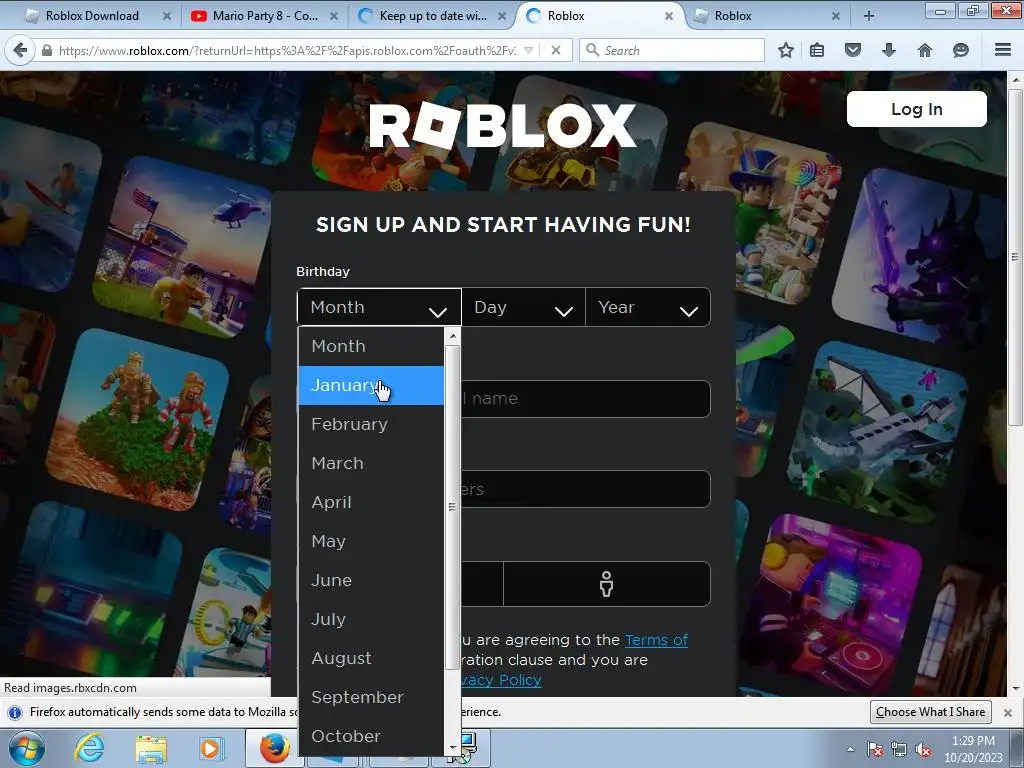Select March in the month list
The image size is (1024, 768).
pos(371,463)
